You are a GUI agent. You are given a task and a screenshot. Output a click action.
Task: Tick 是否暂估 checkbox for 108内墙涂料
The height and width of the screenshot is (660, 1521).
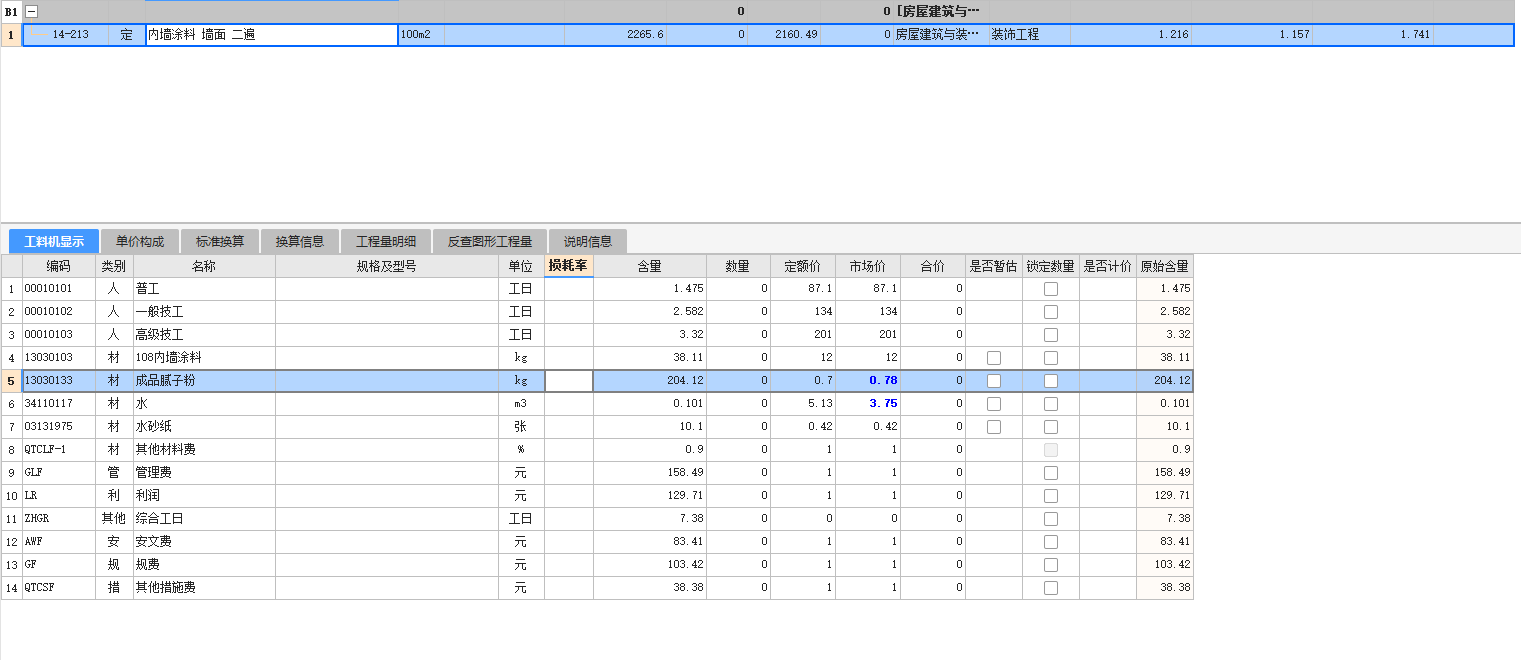coord(994,358)
